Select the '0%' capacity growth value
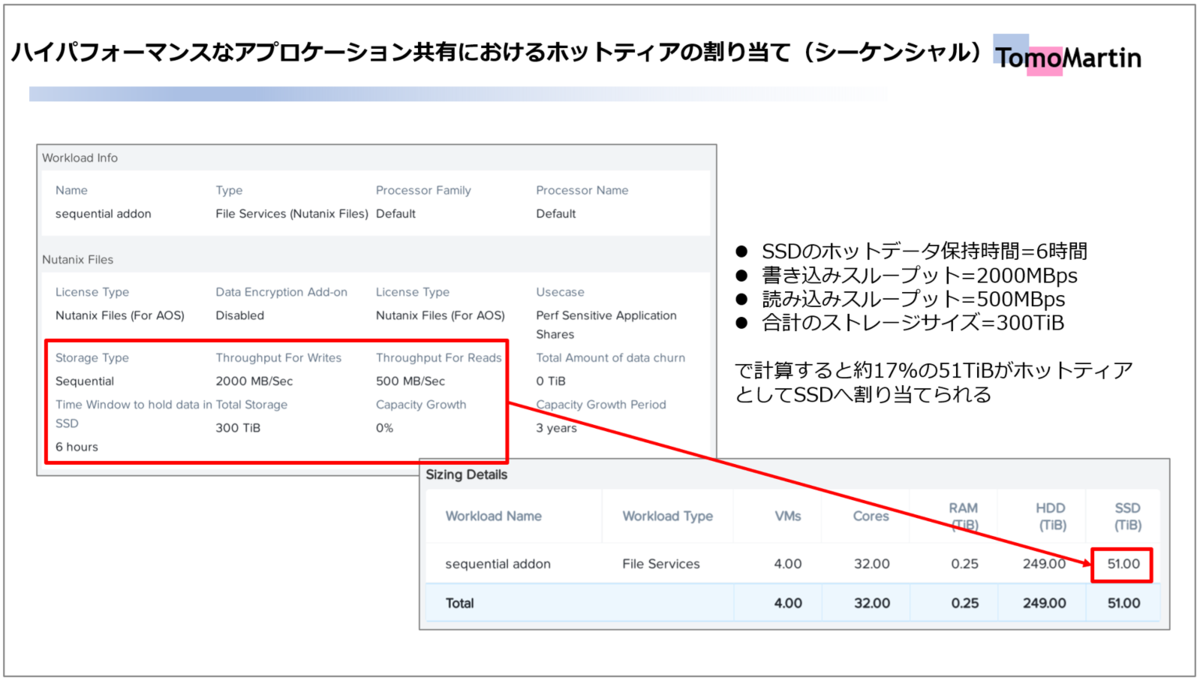Screen dimensions: 1200x681 pyautogui.click(x=385, y=428)
